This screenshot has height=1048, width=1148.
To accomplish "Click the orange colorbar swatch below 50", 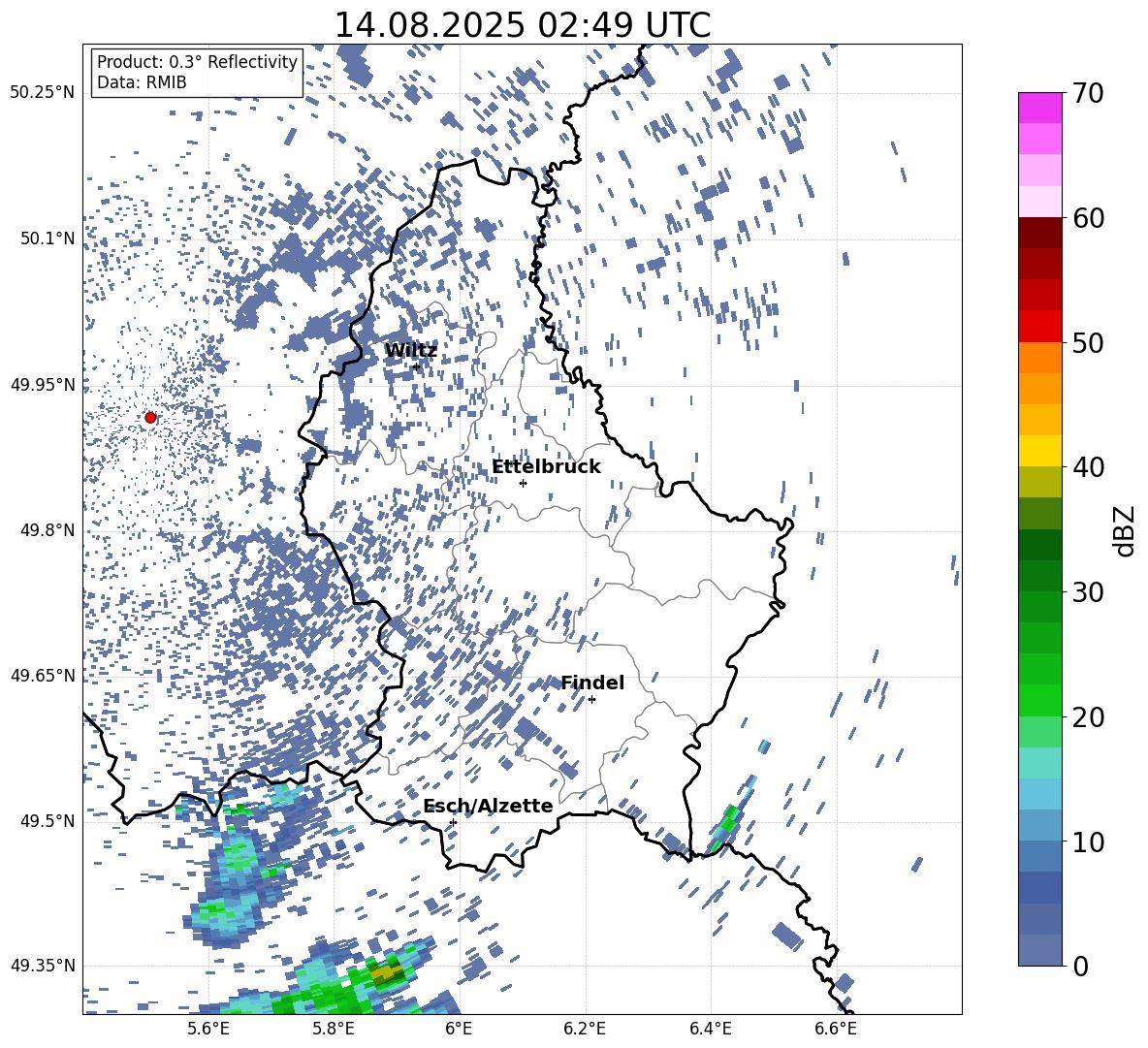I will click(1039, 357).
